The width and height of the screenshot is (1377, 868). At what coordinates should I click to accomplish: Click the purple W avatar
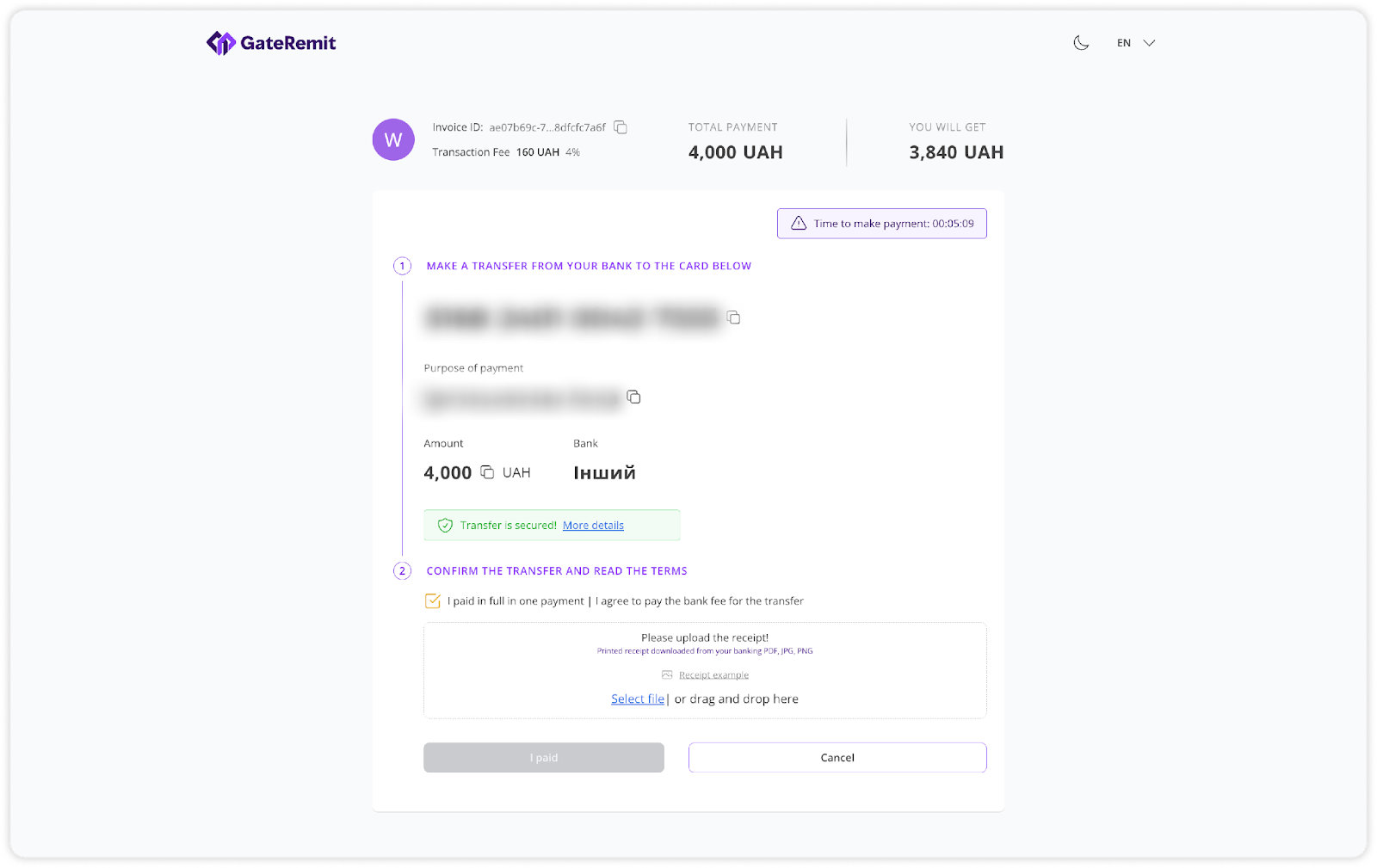(x=393, y=139)
